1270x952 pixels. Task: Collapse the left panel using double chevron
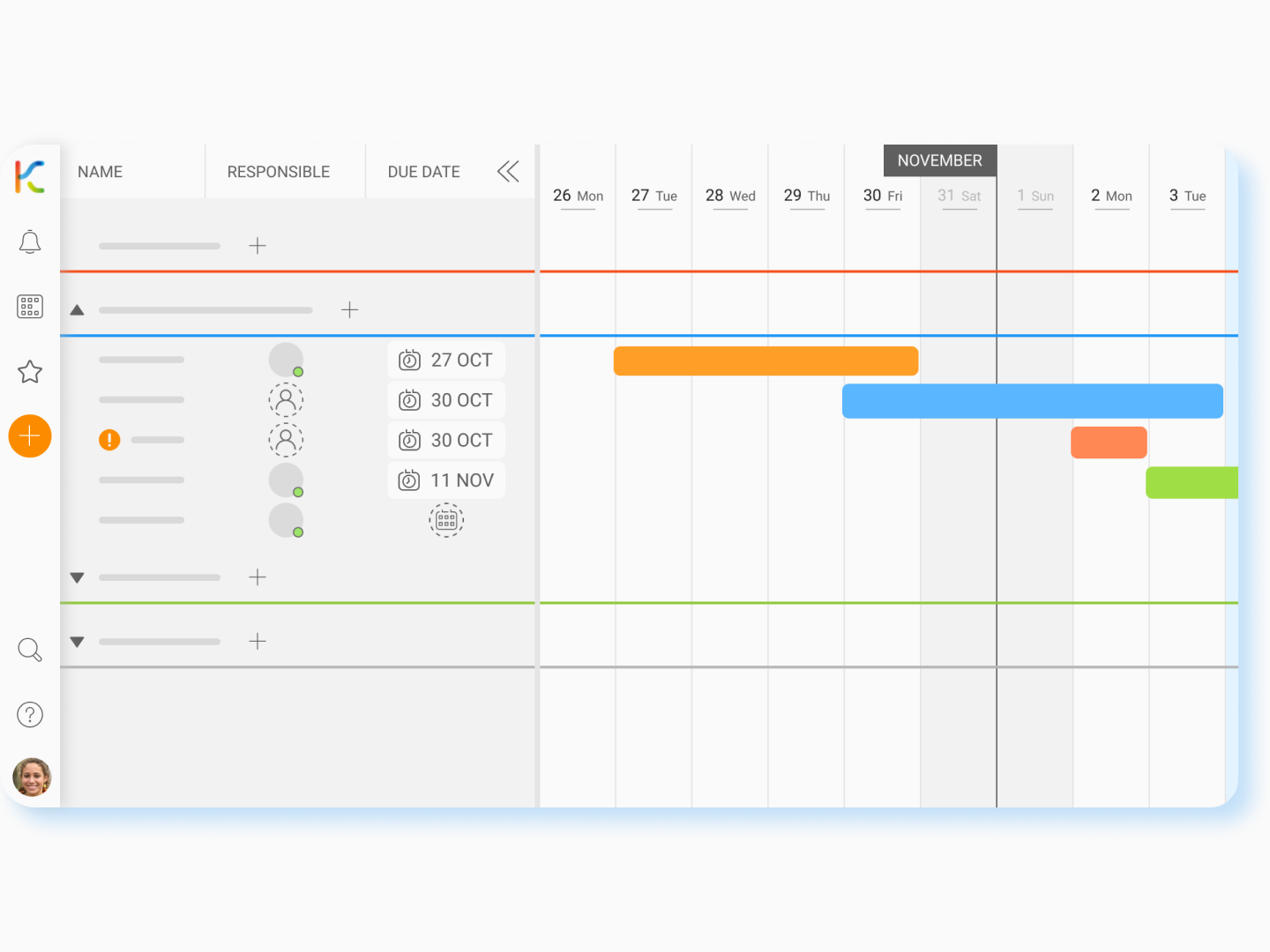(508, 172)
